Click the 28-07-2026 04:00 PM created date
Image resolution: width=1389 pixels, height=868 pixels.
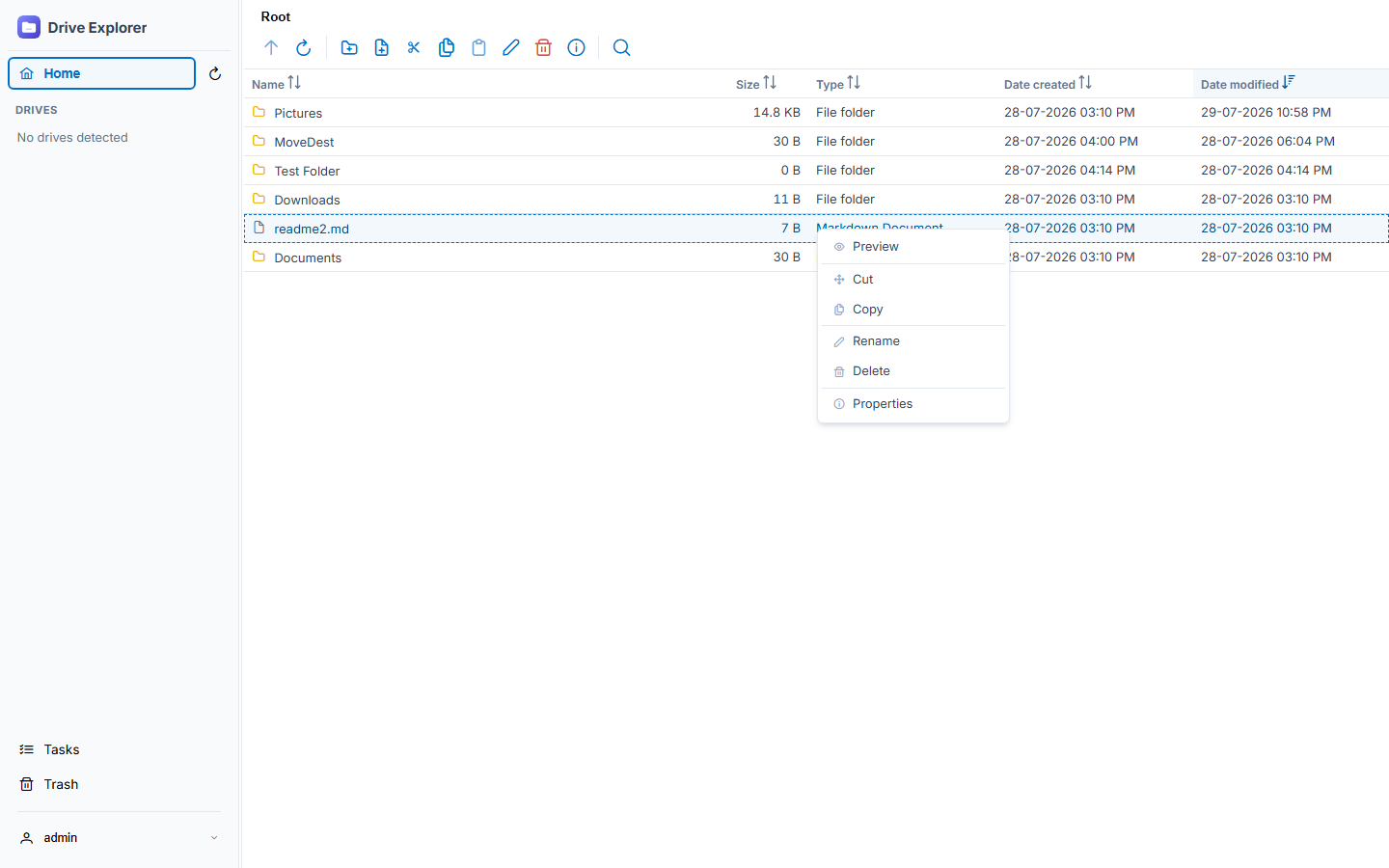(x=1071, y=141)
